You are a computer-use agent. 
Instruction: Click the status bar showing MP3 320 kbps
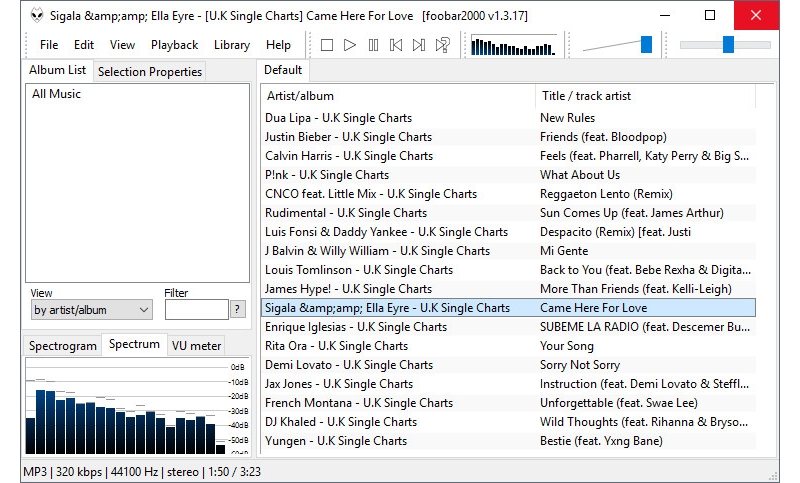tap(142, 472)
